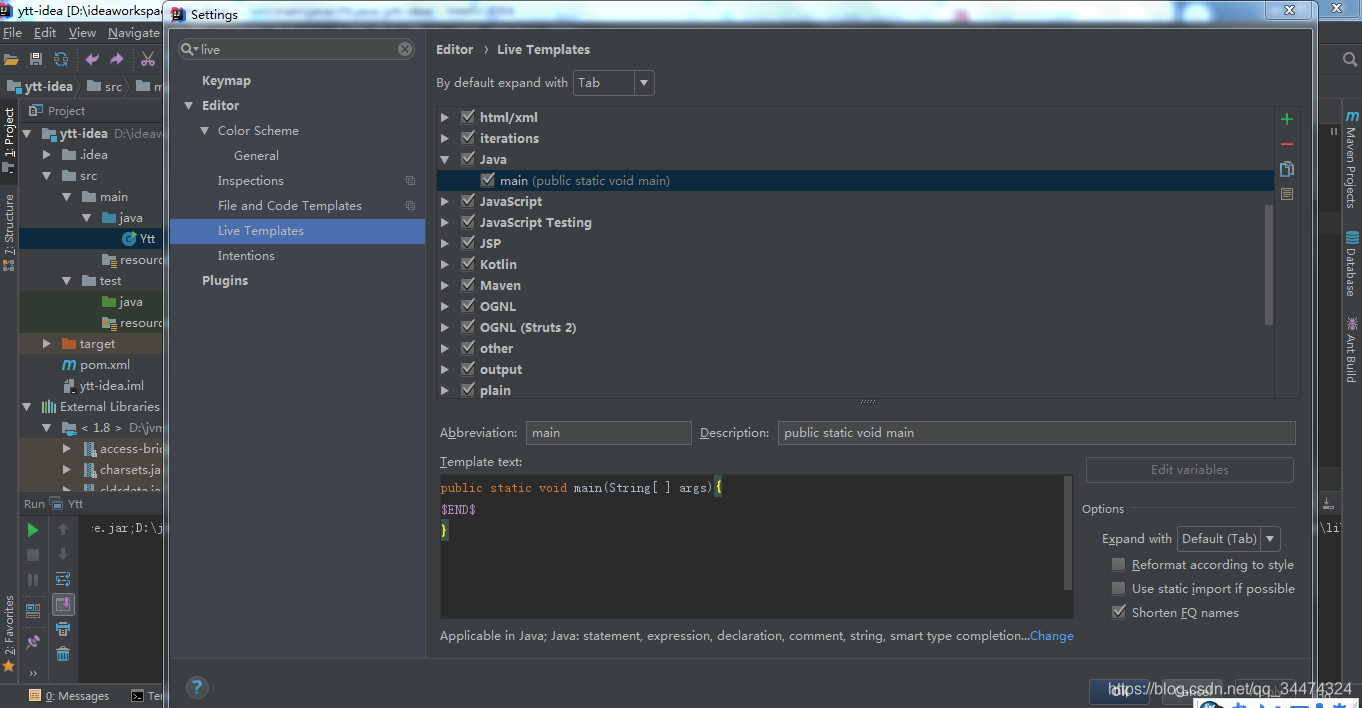The width and height of the screenshot is (1362, 708).
Task: Click the Up stack trace arrow
Action: (63, 530)
